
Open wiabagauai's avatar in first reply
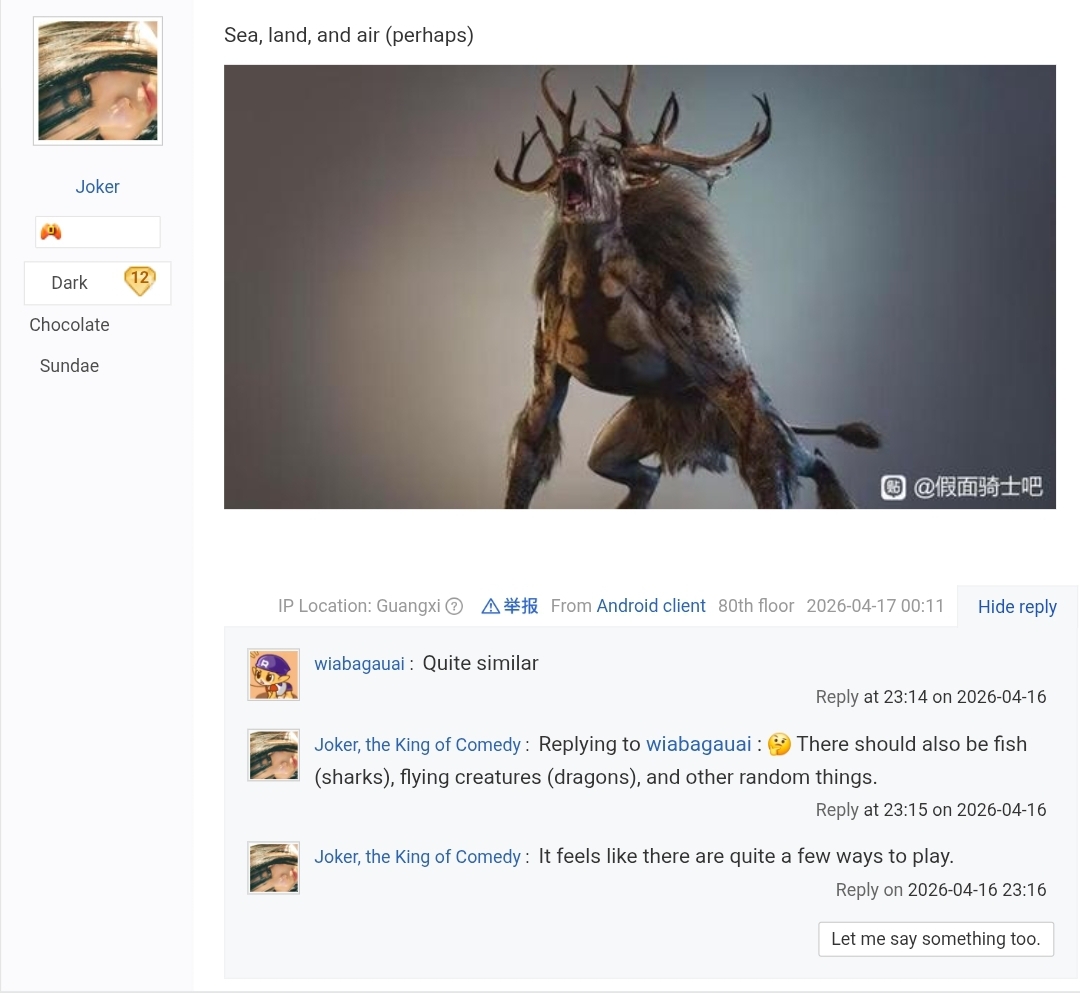pyautogui.click(x=273, y=675)
